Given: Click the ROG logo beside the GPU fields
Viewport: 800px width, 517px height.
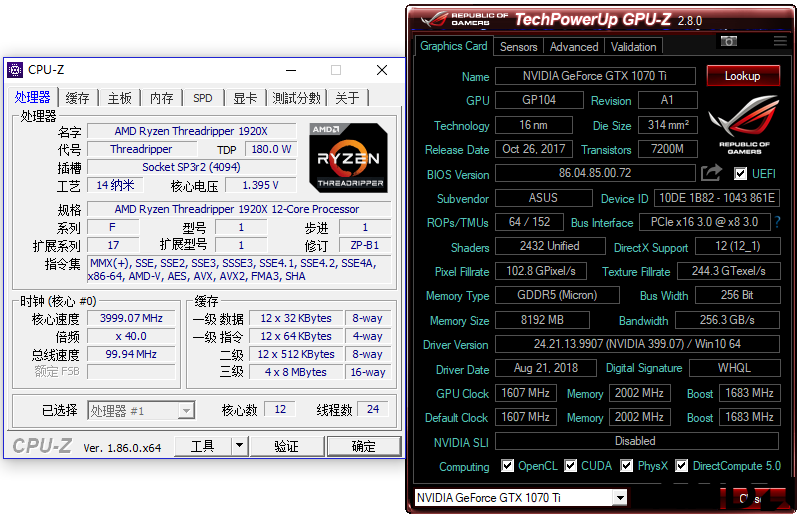Looking at the screenshot, I should pos(744,125).
